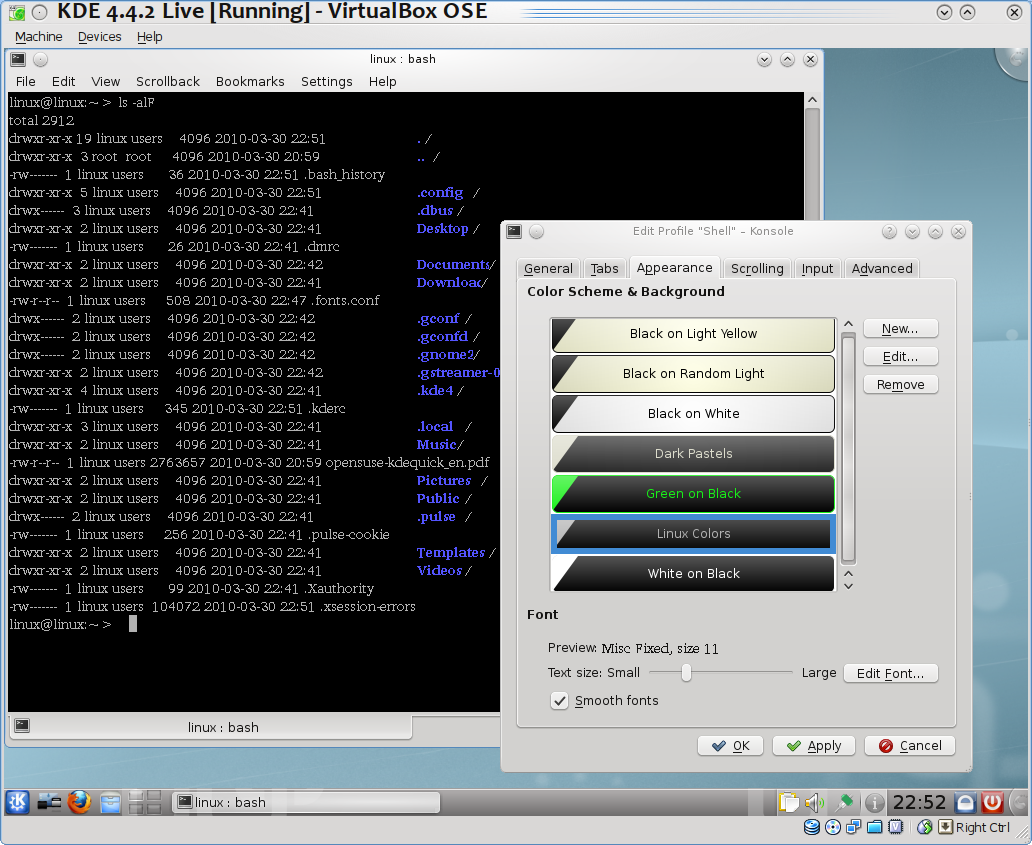Cancel the Edit Profile dialog
Viewport: 1032px width, 845px height.
tap(910, 746)
